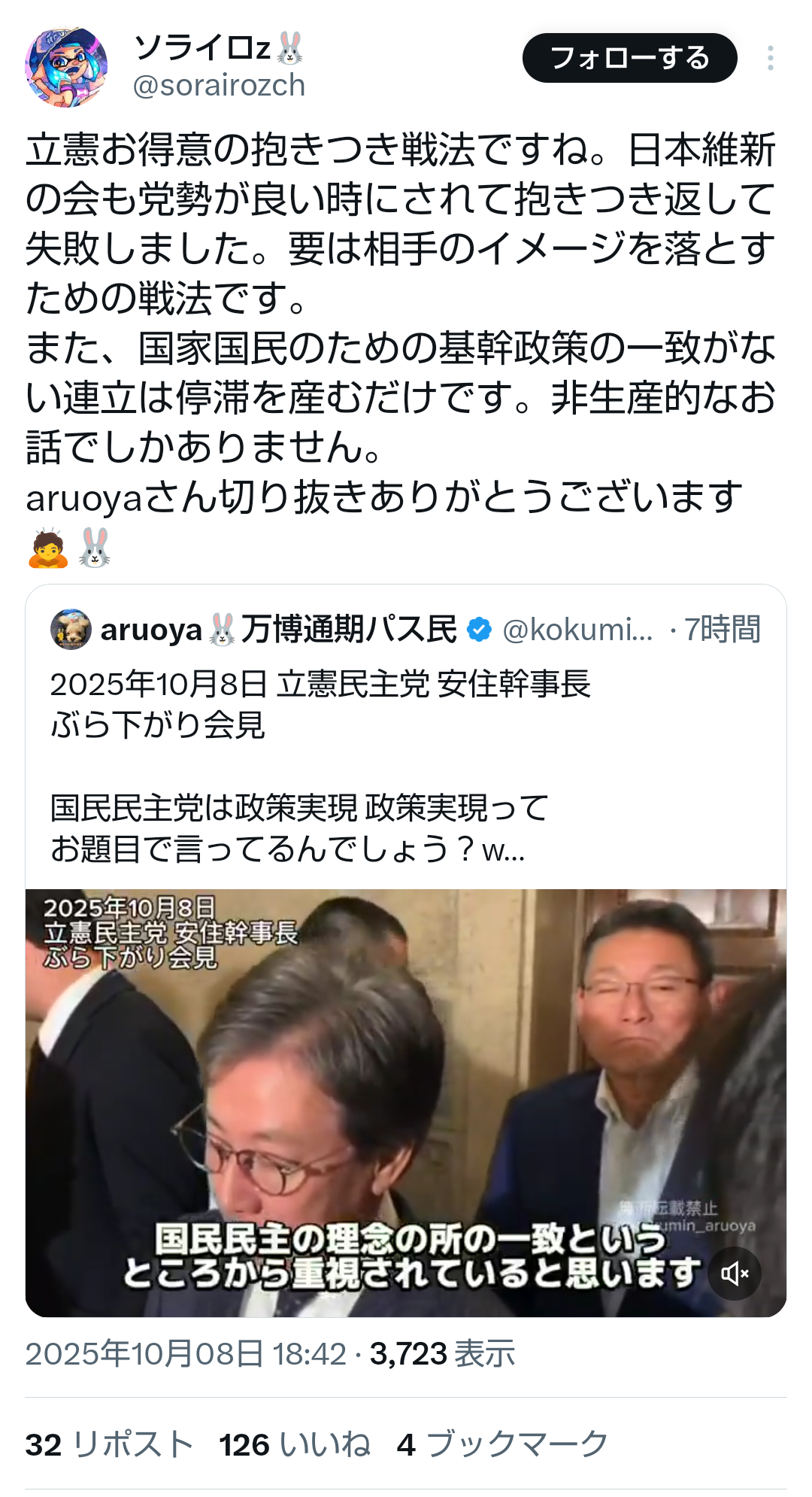View the 32 リポスト list
This screenshot has height=1497, width=812.
point(110,1444)
